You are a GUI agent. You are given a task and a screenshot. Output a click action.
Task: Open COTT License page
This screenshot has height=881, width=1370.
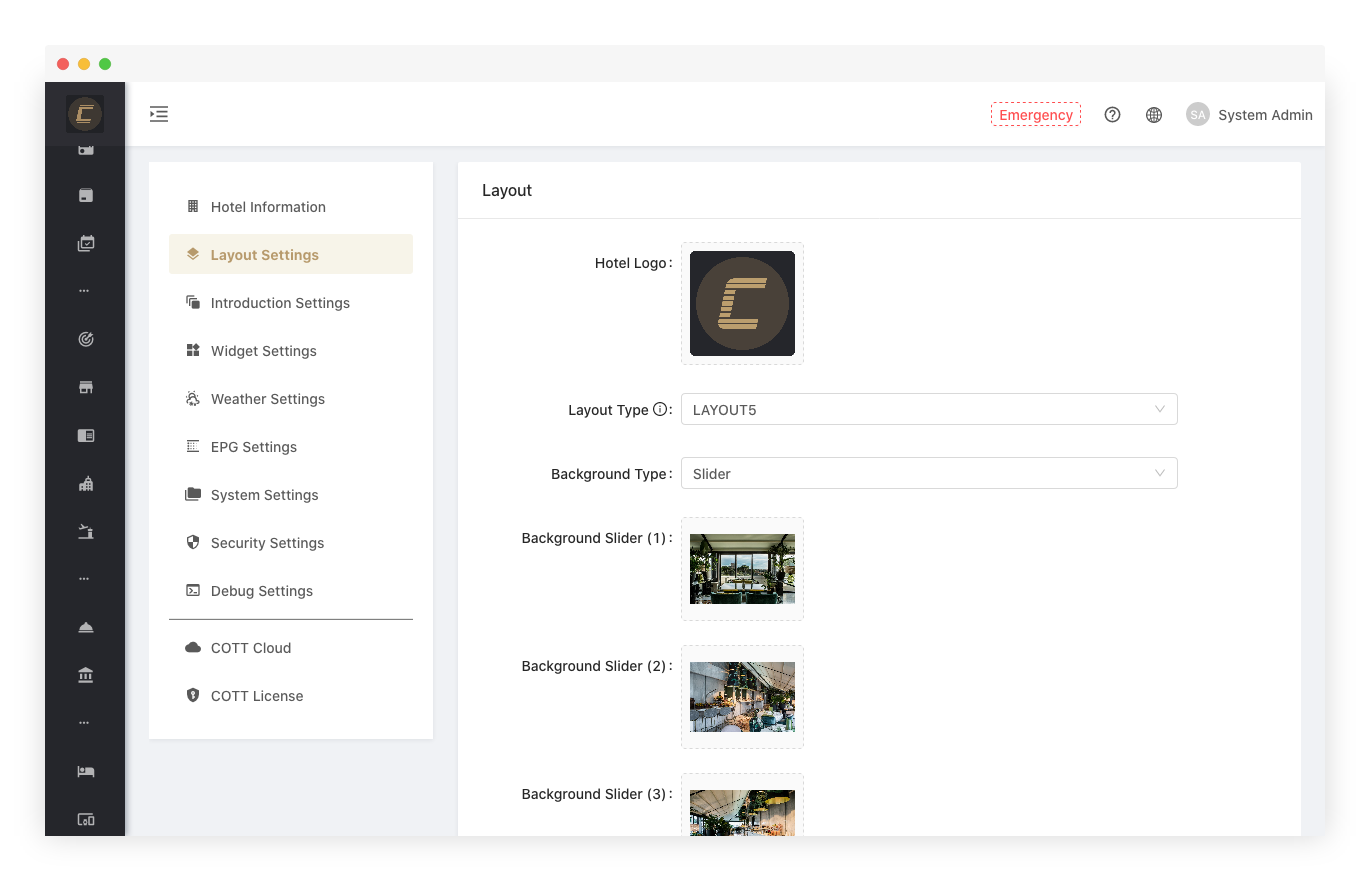coord(291,695)
